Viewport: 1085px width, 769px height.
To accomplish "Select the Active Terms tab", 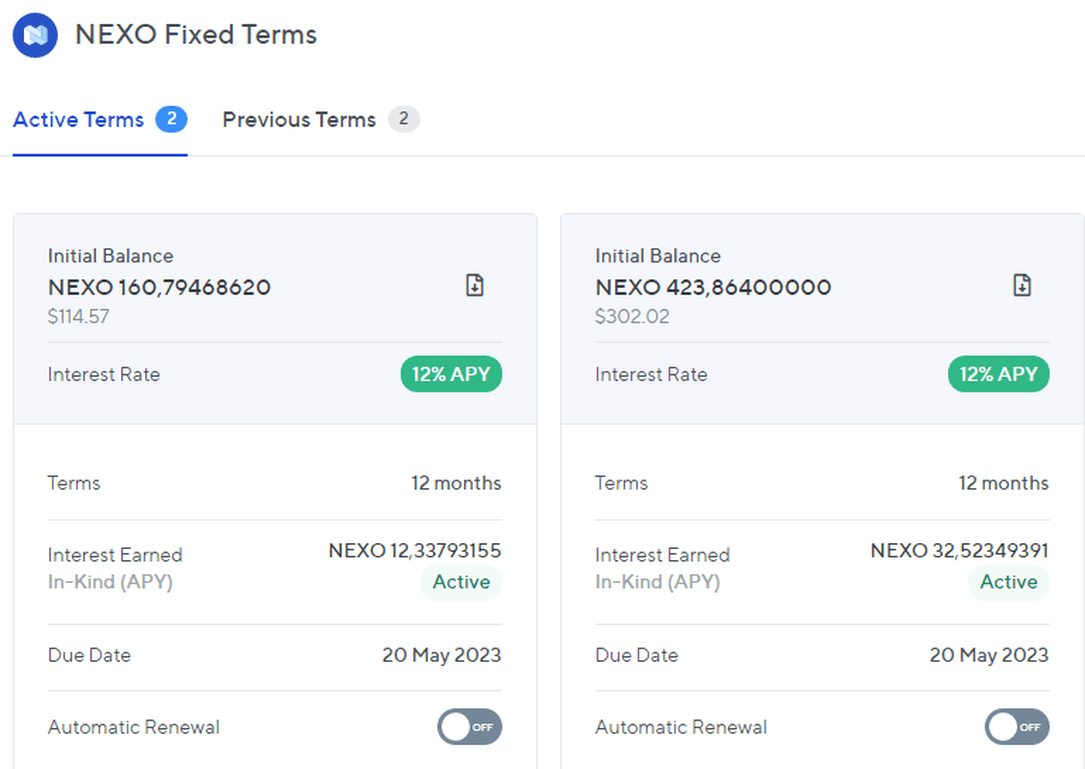I will click(79, 120).
